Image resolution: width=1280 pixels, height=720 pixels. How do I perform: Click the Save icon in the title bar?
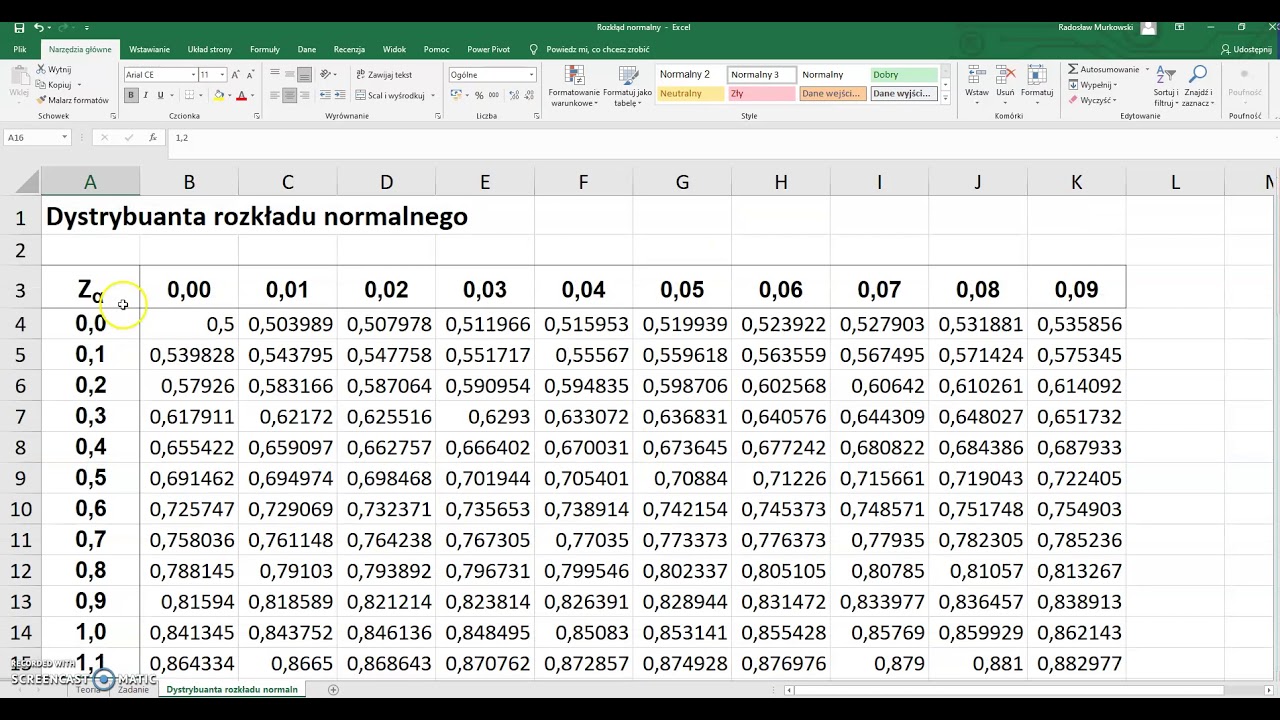[19, 27]
